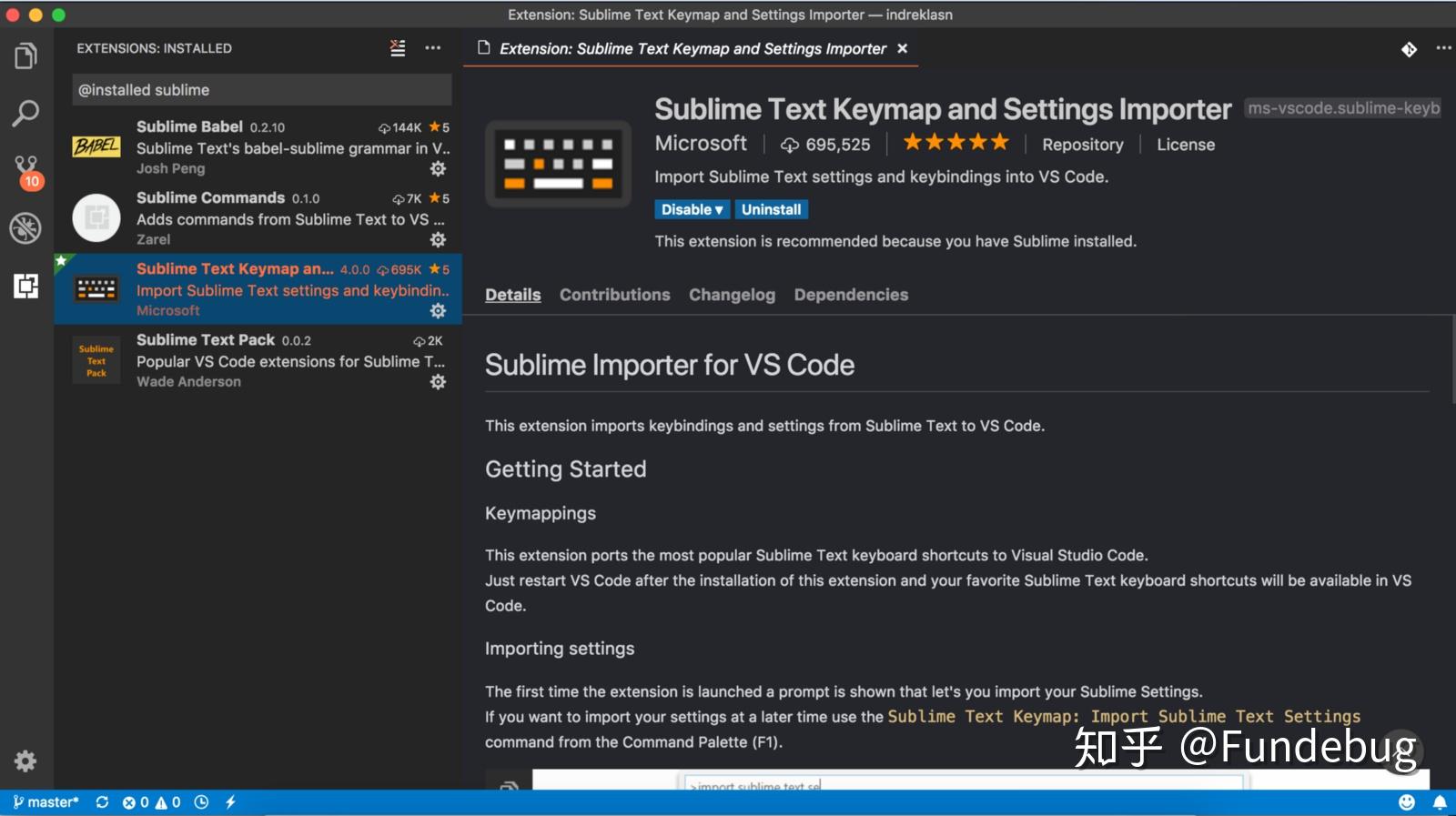The image size is (1456, 816).
Task: Click the Extensions view icon
Action: point(25,286)
